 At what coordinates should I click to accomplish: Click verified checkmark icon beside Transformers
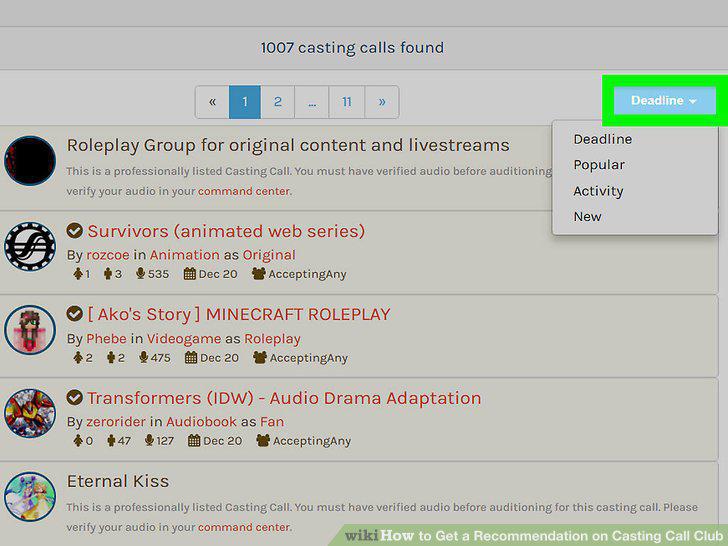coord(74,397)
